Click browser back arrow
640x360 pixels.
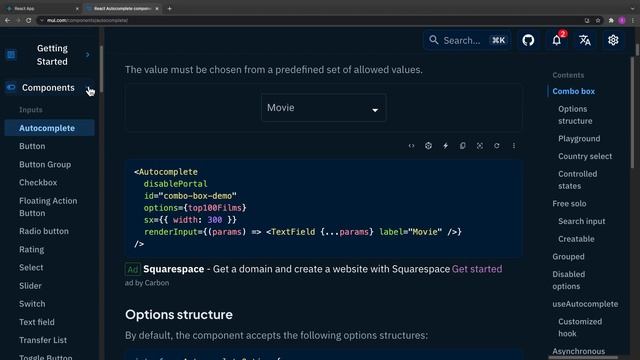pyautogui.click(x=8, y=20)
